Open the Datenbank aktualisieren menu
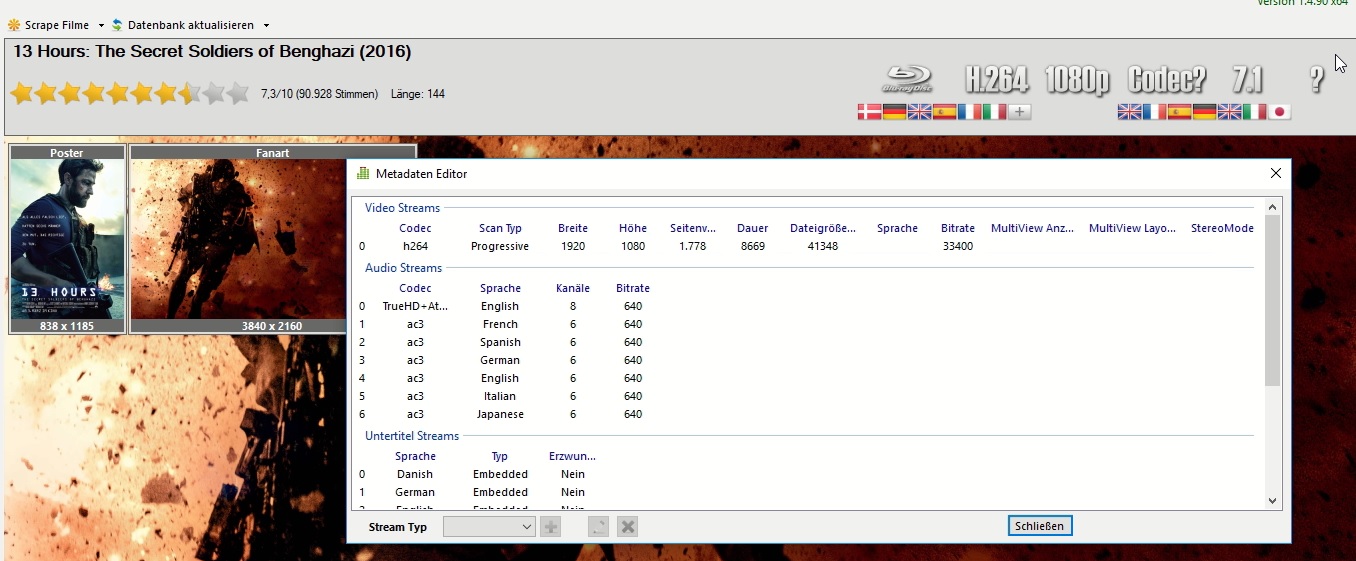 (190, 25)
